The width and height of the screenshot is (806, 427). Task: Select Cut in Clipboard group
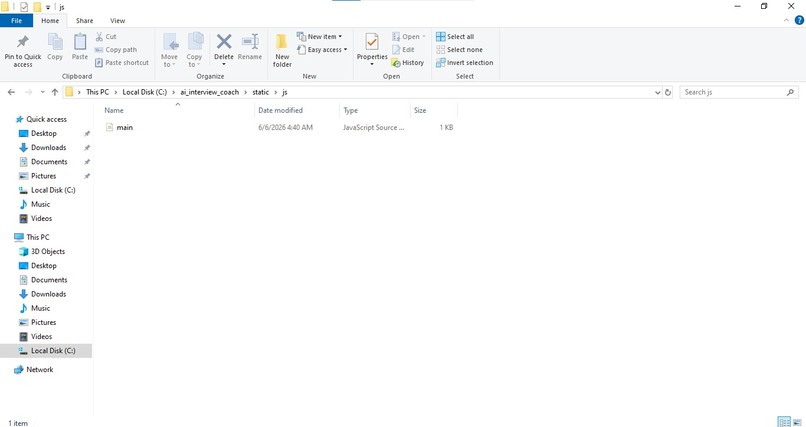point(106,36)
